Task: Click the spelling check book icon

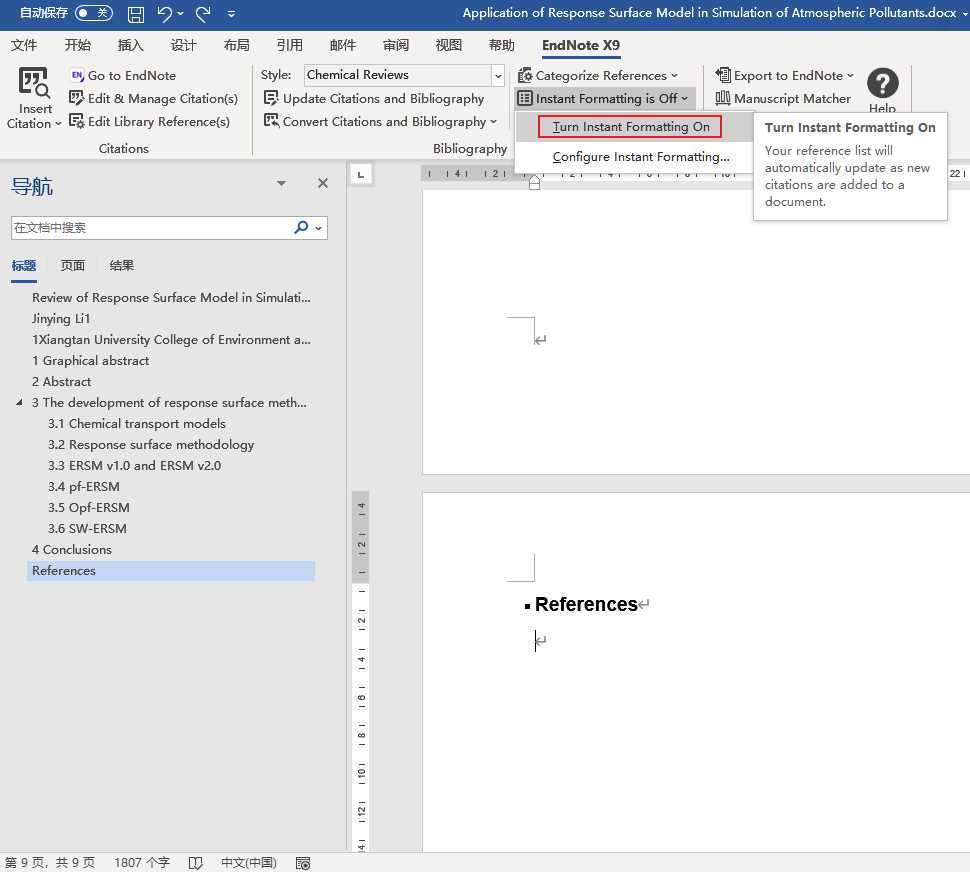Action: (195, 863)
